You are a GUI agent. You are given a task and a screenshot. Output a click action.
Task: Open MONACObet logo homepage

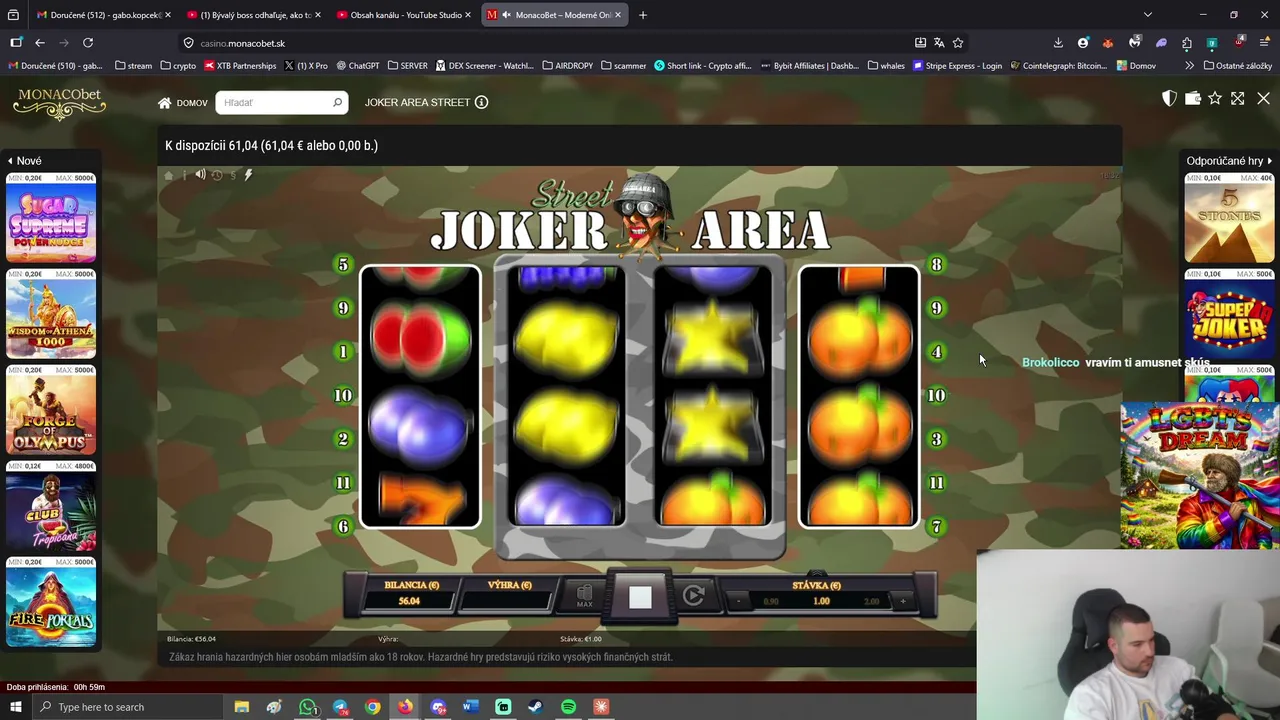[59, 103]
